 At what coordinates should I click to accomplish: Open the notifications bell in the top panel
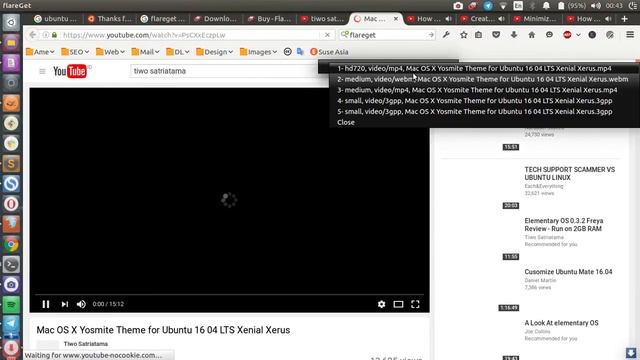pos(546,6)
